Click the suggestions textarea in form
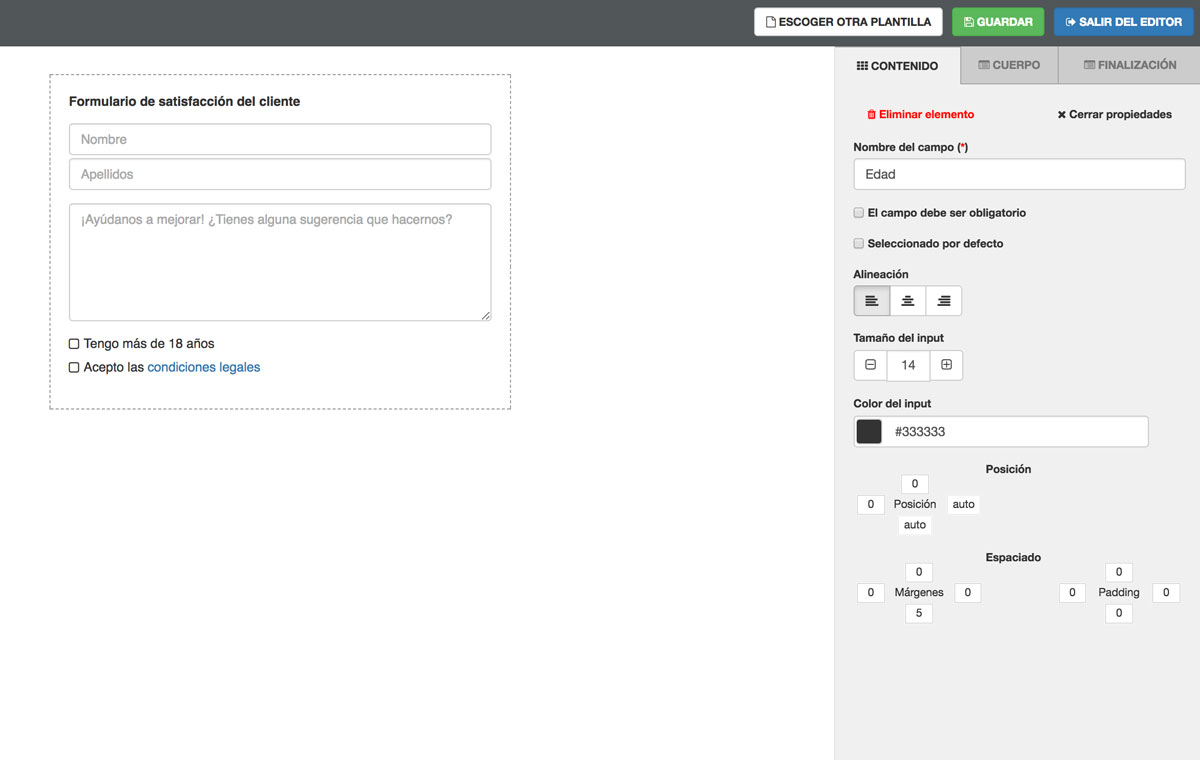Image resolution: width=1200 pixels, height=760 pixels. pos(280,262)
